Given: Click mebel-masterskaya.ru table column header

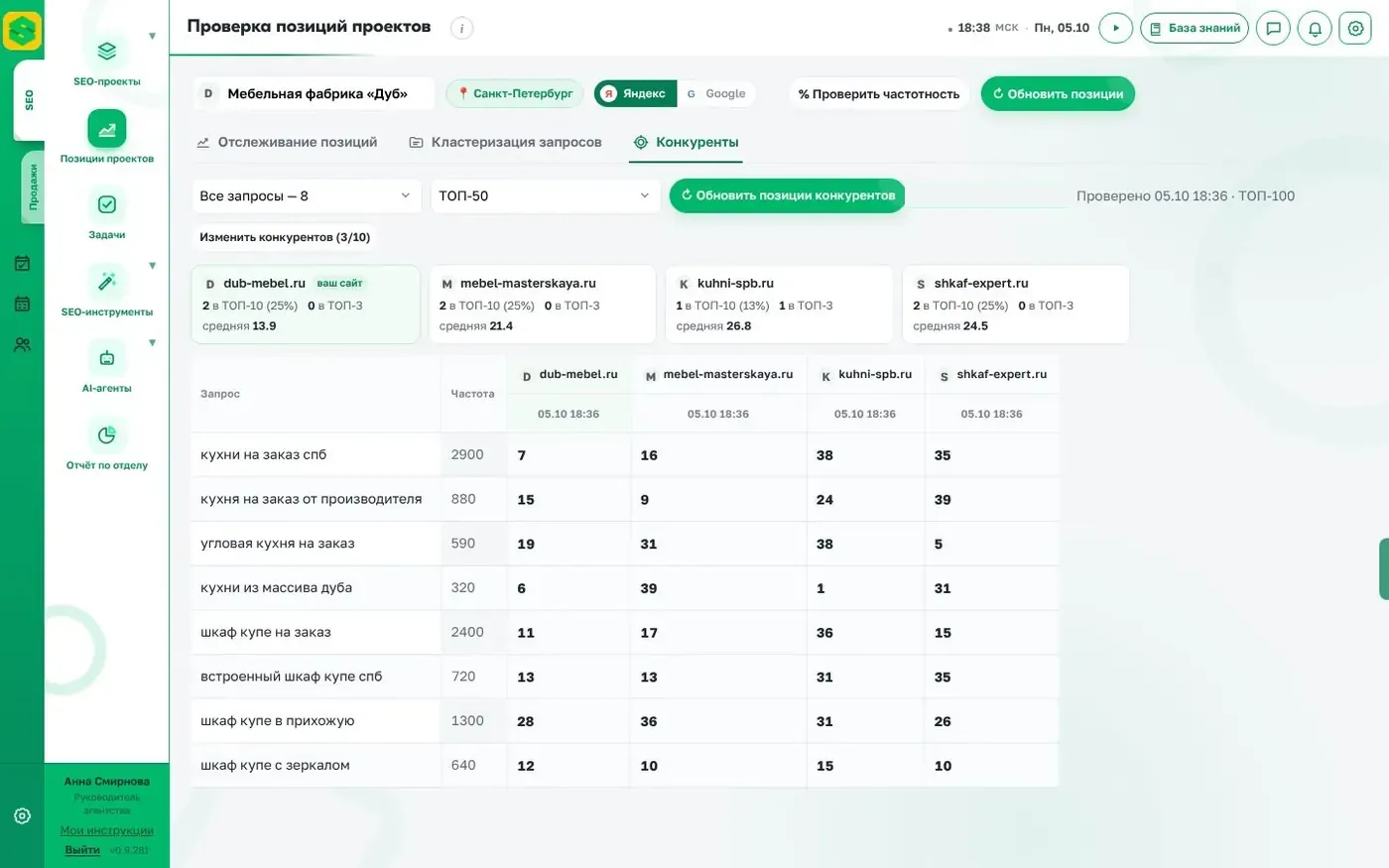Looking at the screenshot, I should click(719, 375).
